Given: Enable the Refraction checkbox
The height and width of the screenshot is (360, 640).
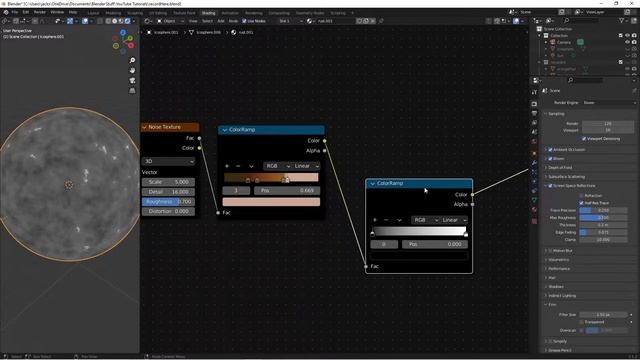Looking at the screenshot, I should tap(582, 196).
